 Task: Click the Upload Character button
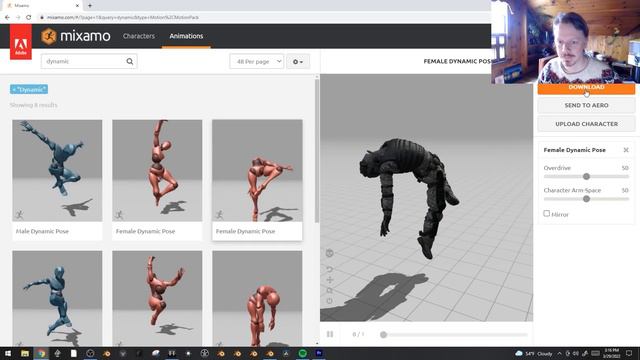(586, 124)
